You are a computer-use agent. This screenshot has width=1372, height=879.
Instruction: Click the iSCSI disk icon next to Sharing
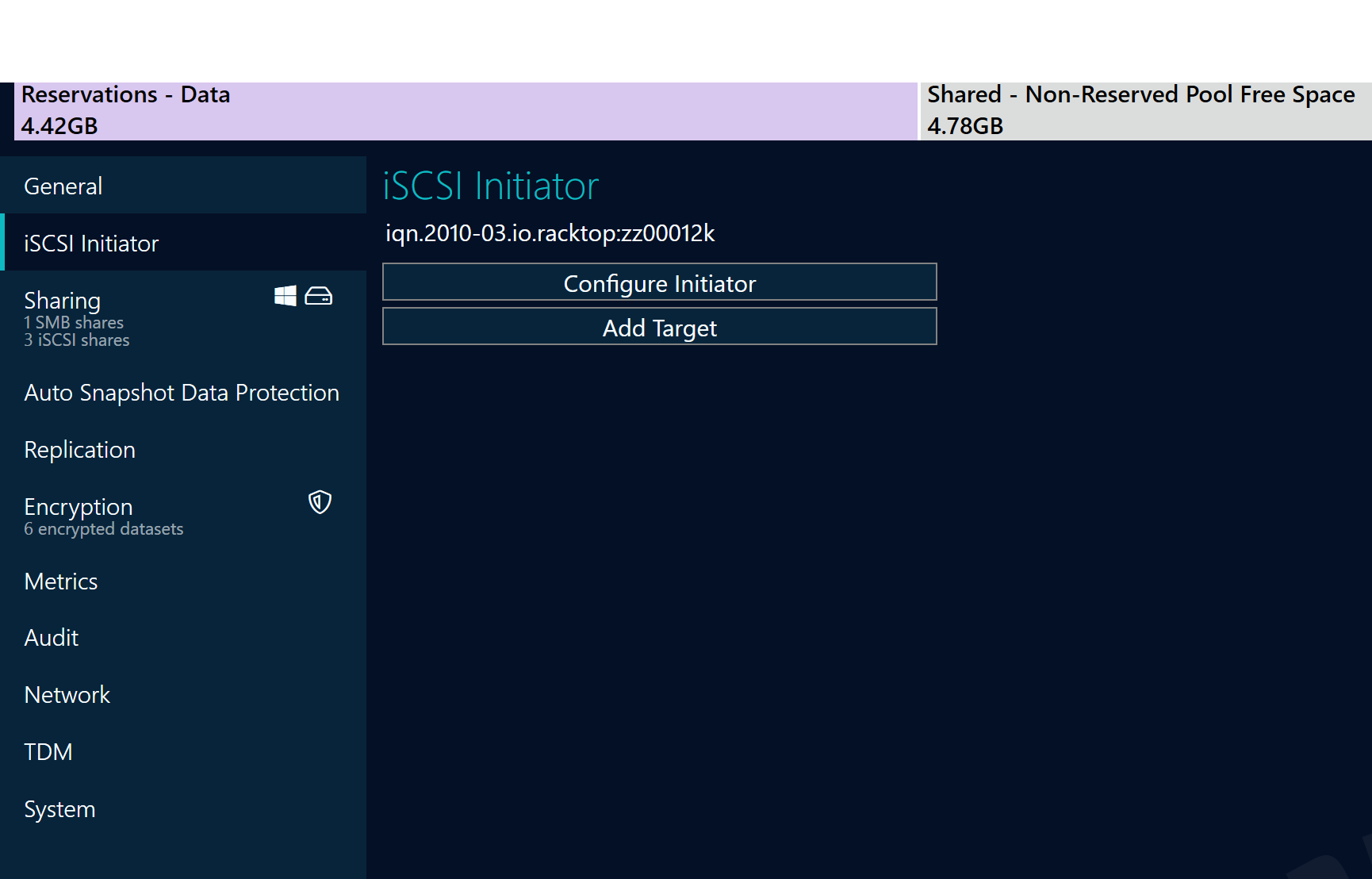coord(318,294)
